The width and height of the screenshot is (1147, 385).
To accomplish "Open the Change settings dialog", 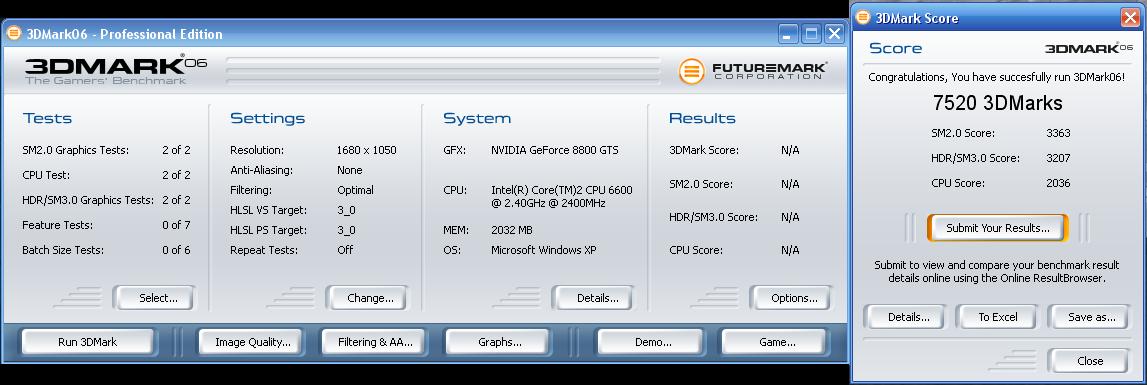I will point(367,298).
